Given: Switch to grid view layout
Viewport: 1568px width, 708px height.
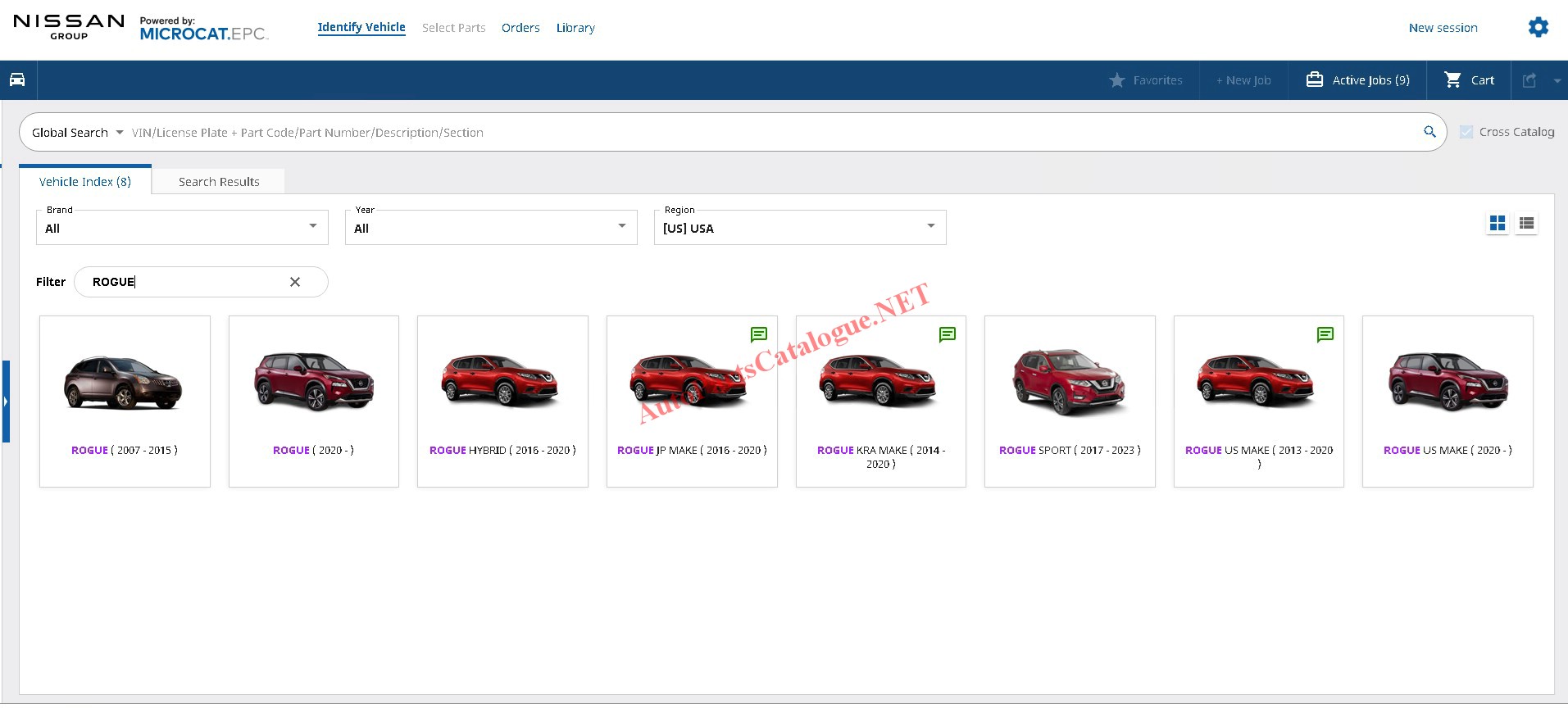Looking at the screenshot, I should click(x=1497, y=224).
